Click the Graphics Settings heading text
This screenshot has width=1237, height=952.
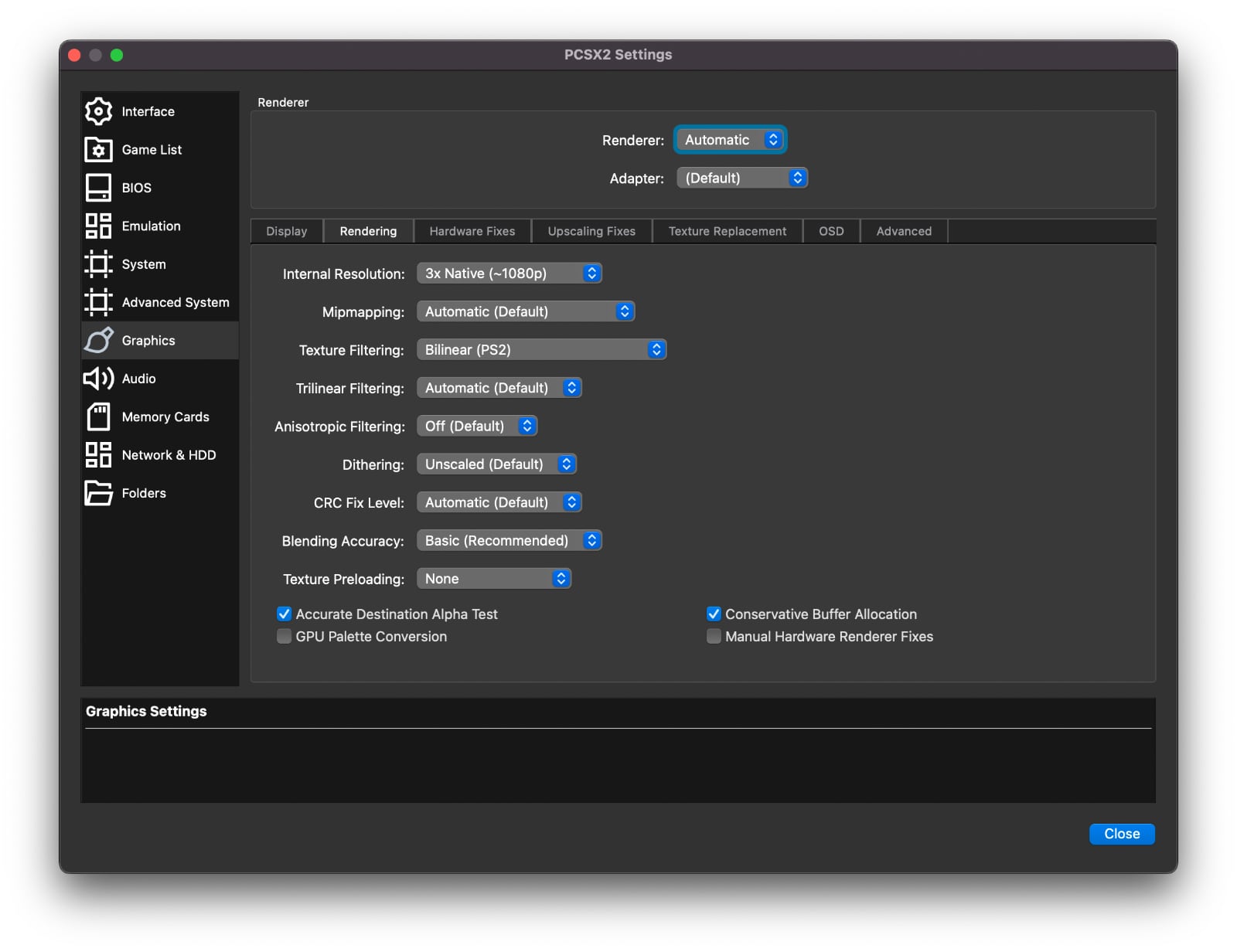(146, 711)
